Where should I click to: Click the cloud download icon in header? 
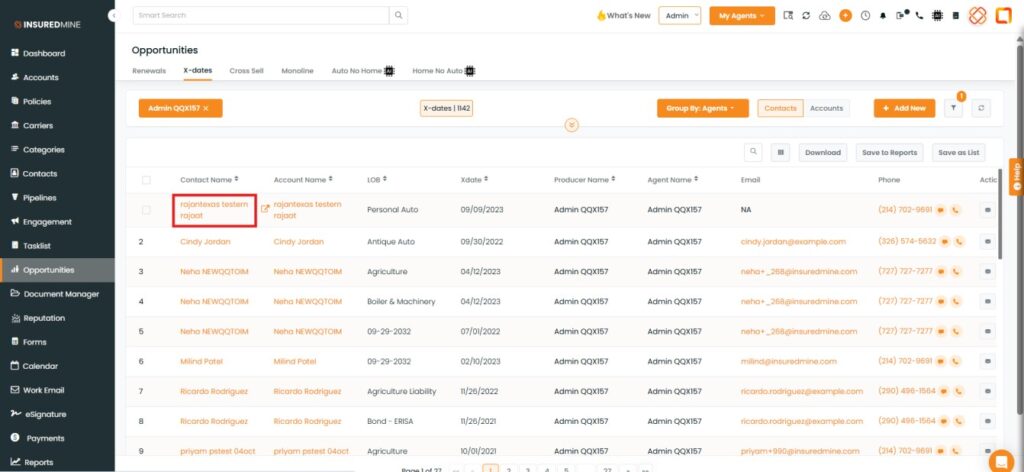click(824, 16)
